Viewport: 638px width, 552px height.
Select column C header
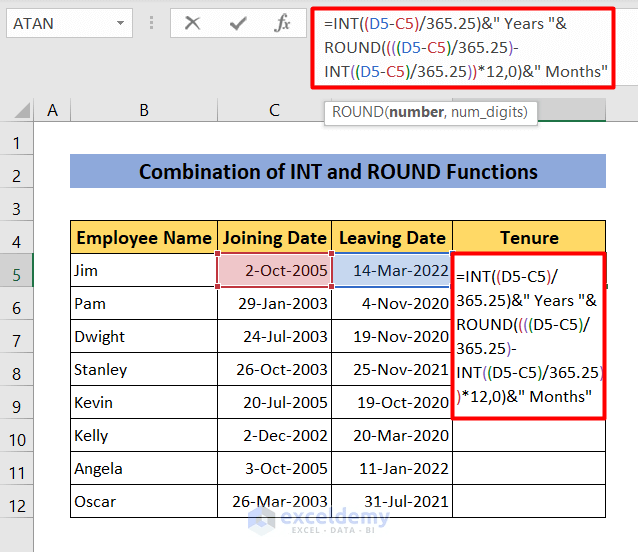pyautogui.click(x=274, y=110)
